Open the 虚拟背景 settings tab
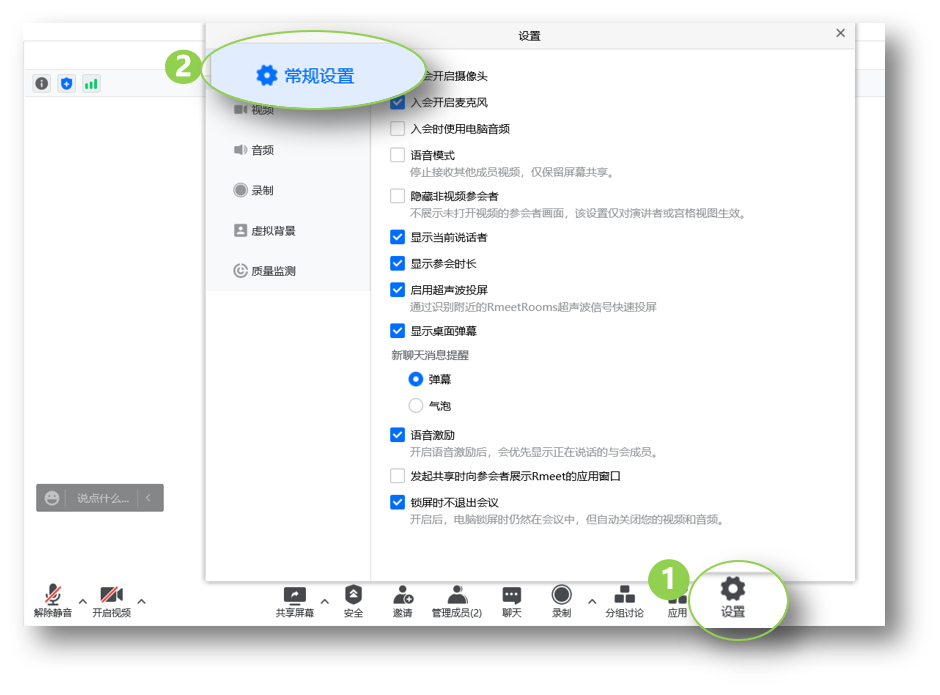940x695 pixels. pos(272,230)
